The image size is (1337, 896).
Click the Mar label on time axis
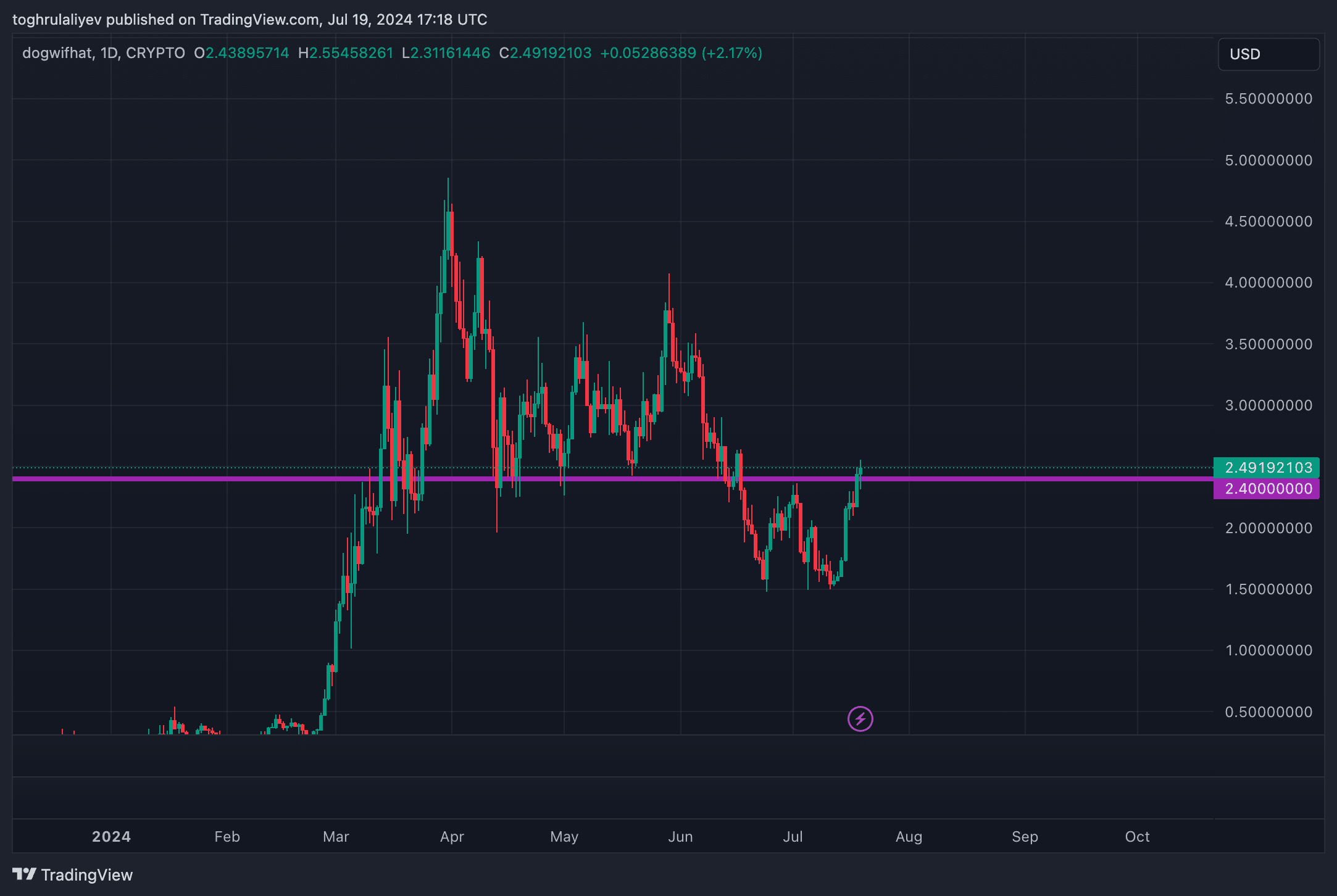click(336, 837)
